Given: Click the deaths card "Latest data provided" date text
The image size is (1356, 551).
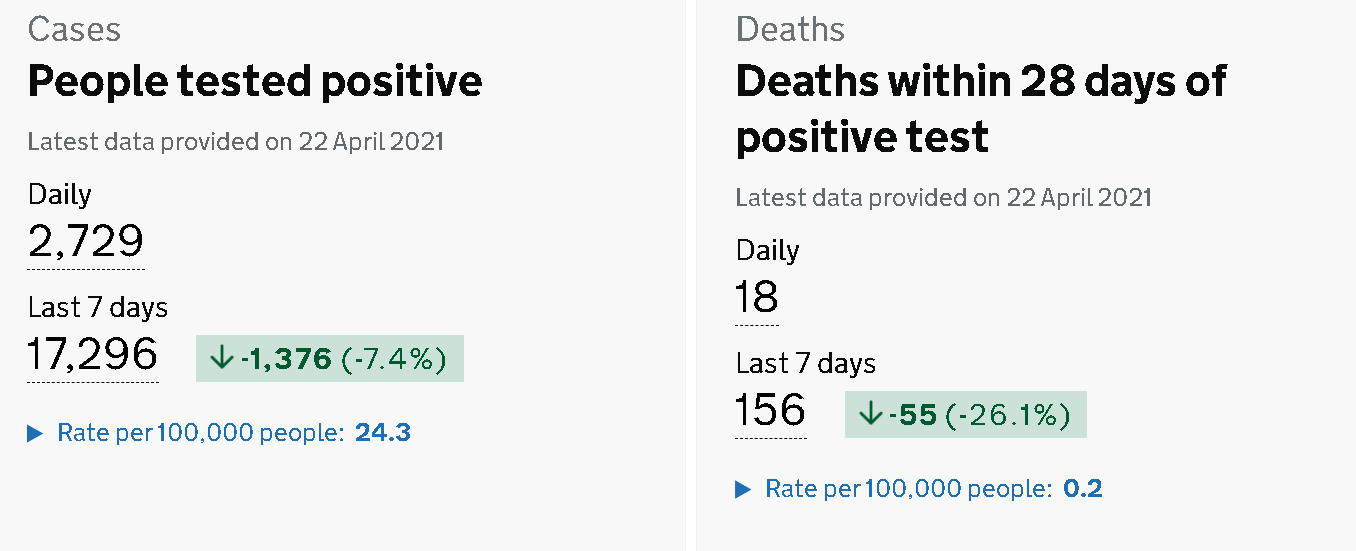Looking at the screenshot, I should click(x=944, y=197).
